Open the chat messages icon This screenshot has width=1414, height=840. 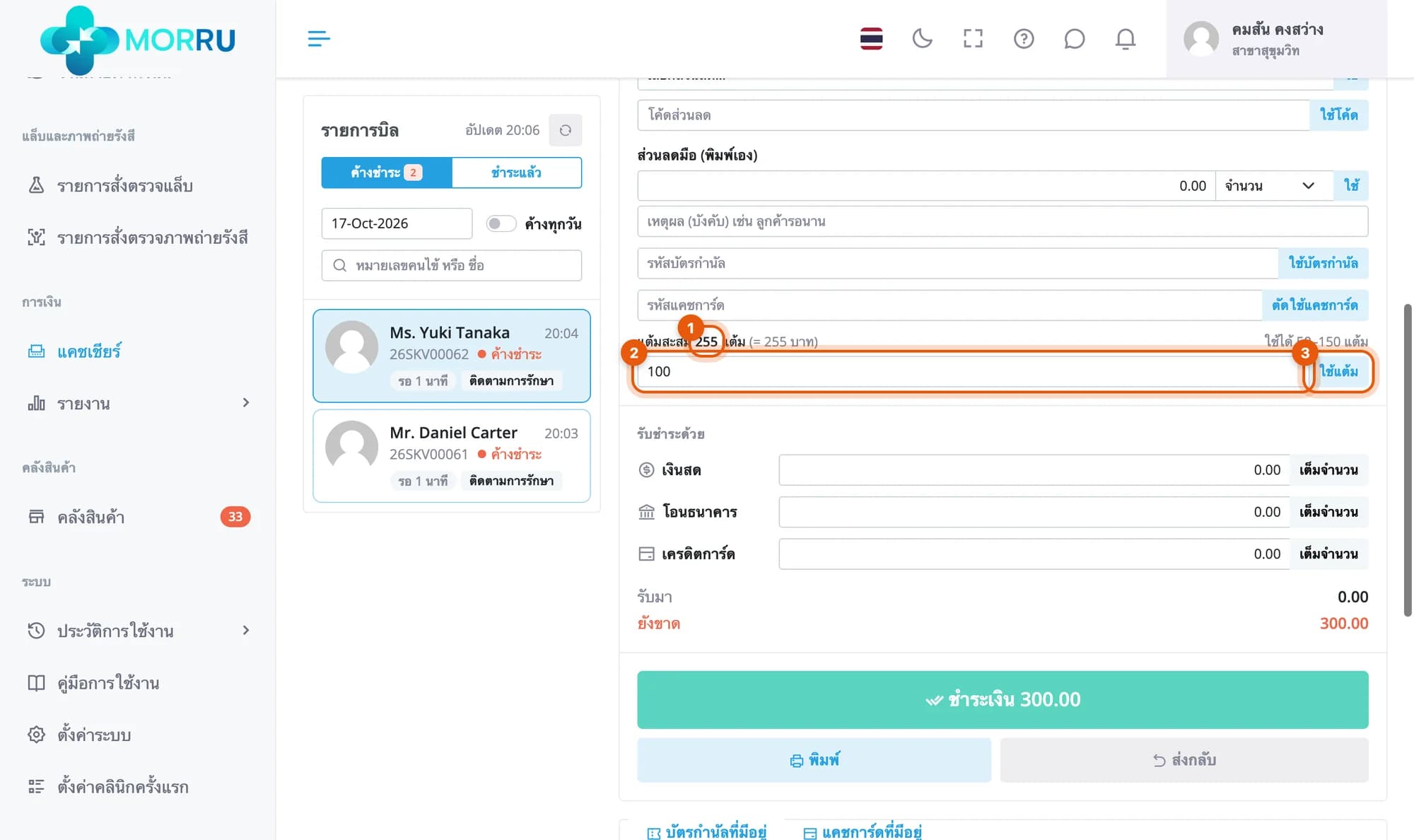click(x=1075, y=39)
